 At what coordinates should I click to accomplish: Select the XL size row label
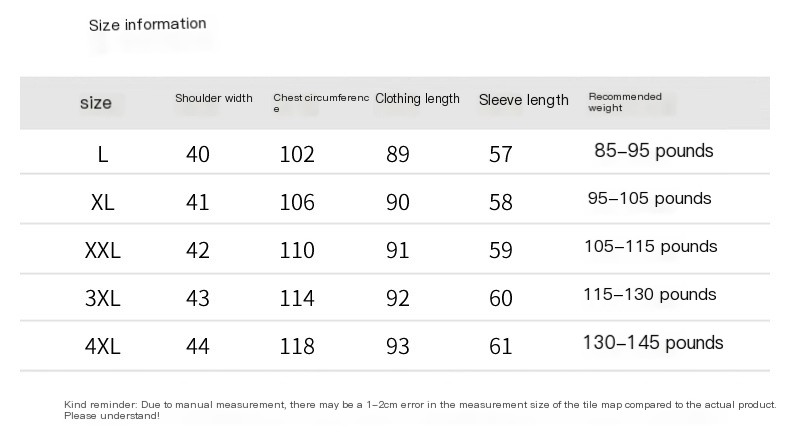click(x=103, y=203)
